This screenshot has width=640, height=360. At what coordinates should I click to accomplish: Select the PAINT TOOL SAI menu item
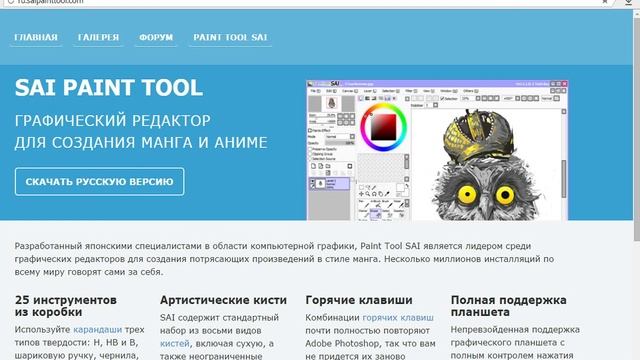230,38
